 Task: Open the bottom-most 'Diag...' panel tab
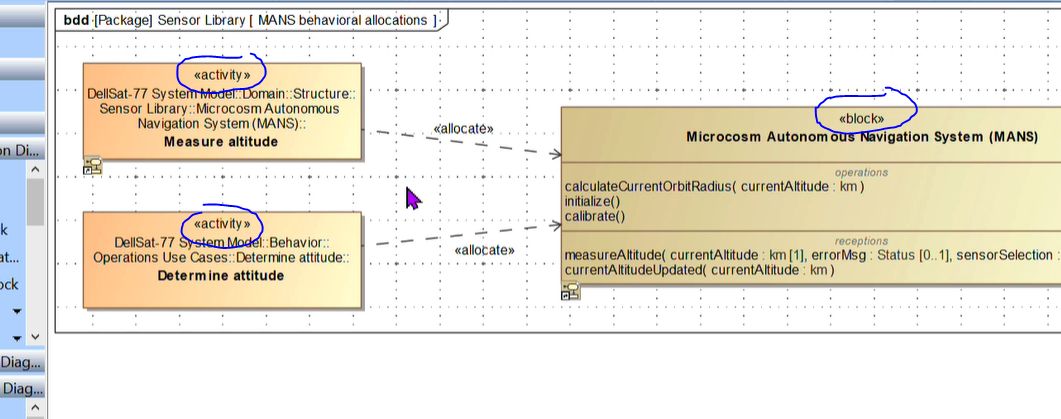[x=22, y=389]
